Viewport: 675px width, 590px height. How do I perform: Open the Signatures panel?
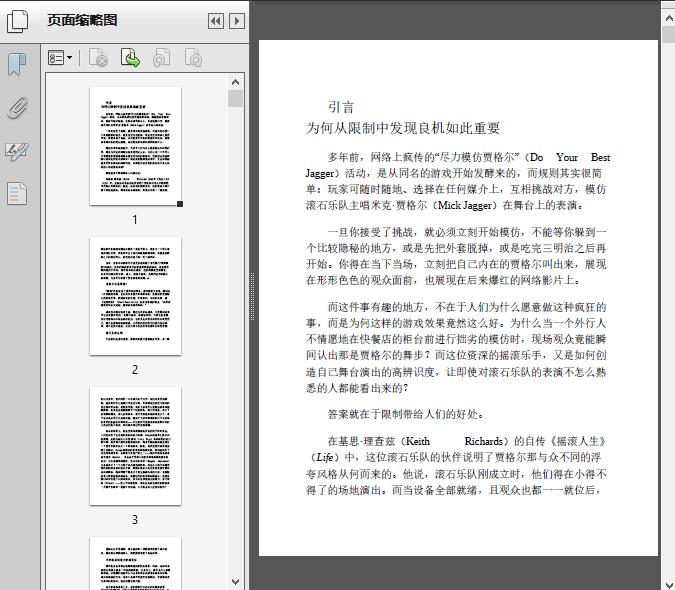(x=17, y=151)
